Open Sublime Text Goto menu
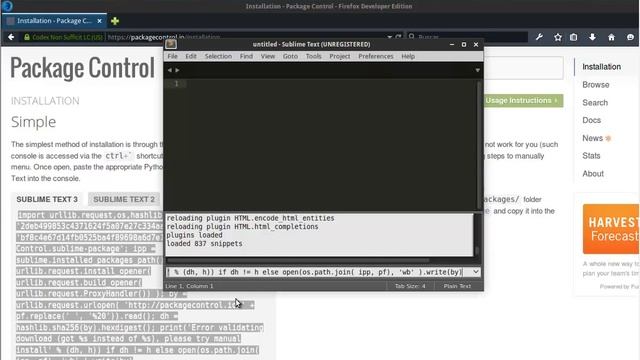This screenshot has height=360, width=640. pyautogui.click(x=290, y=56)
